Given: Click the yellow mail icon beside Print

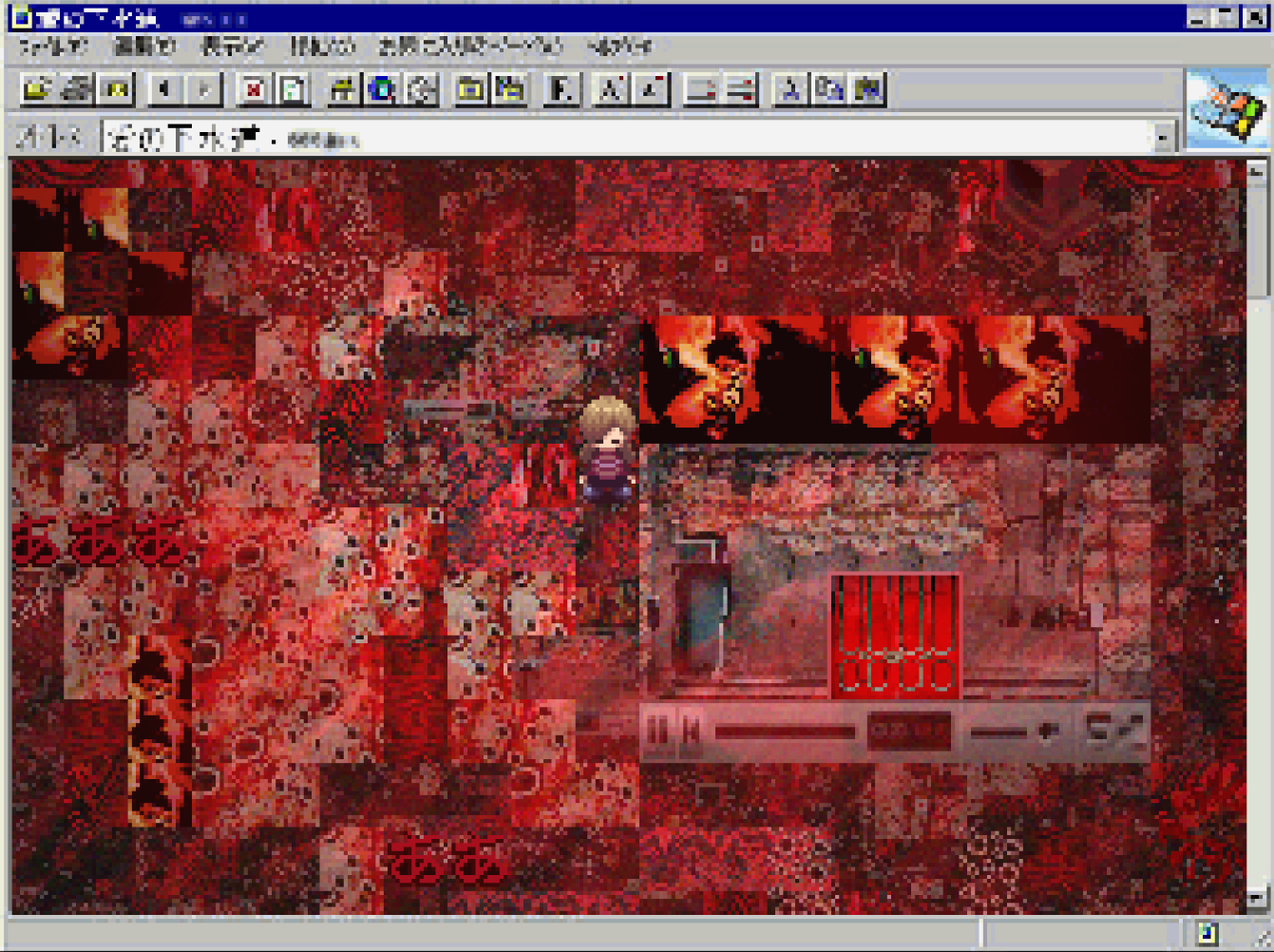Looking at the screenshot, I should (x=116, y=89).
